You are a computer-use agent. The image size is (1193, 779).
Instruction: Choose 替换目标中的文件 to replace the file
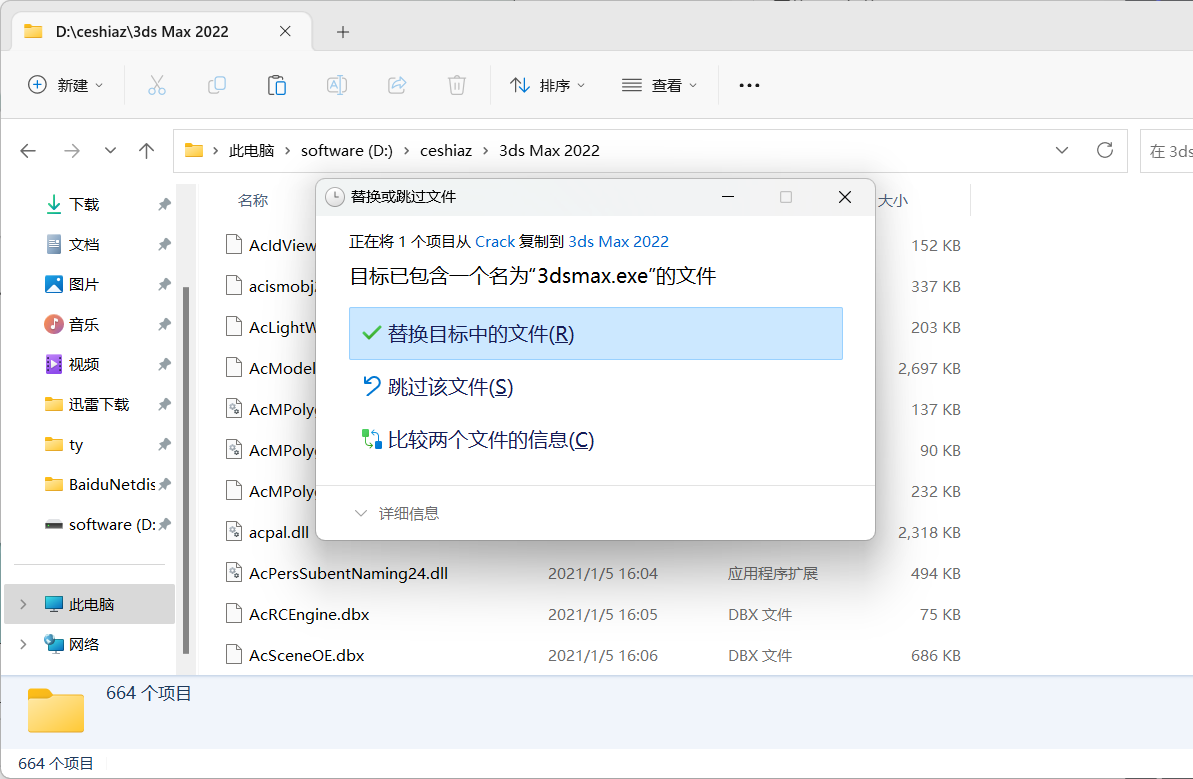click(x=596, y=333)
